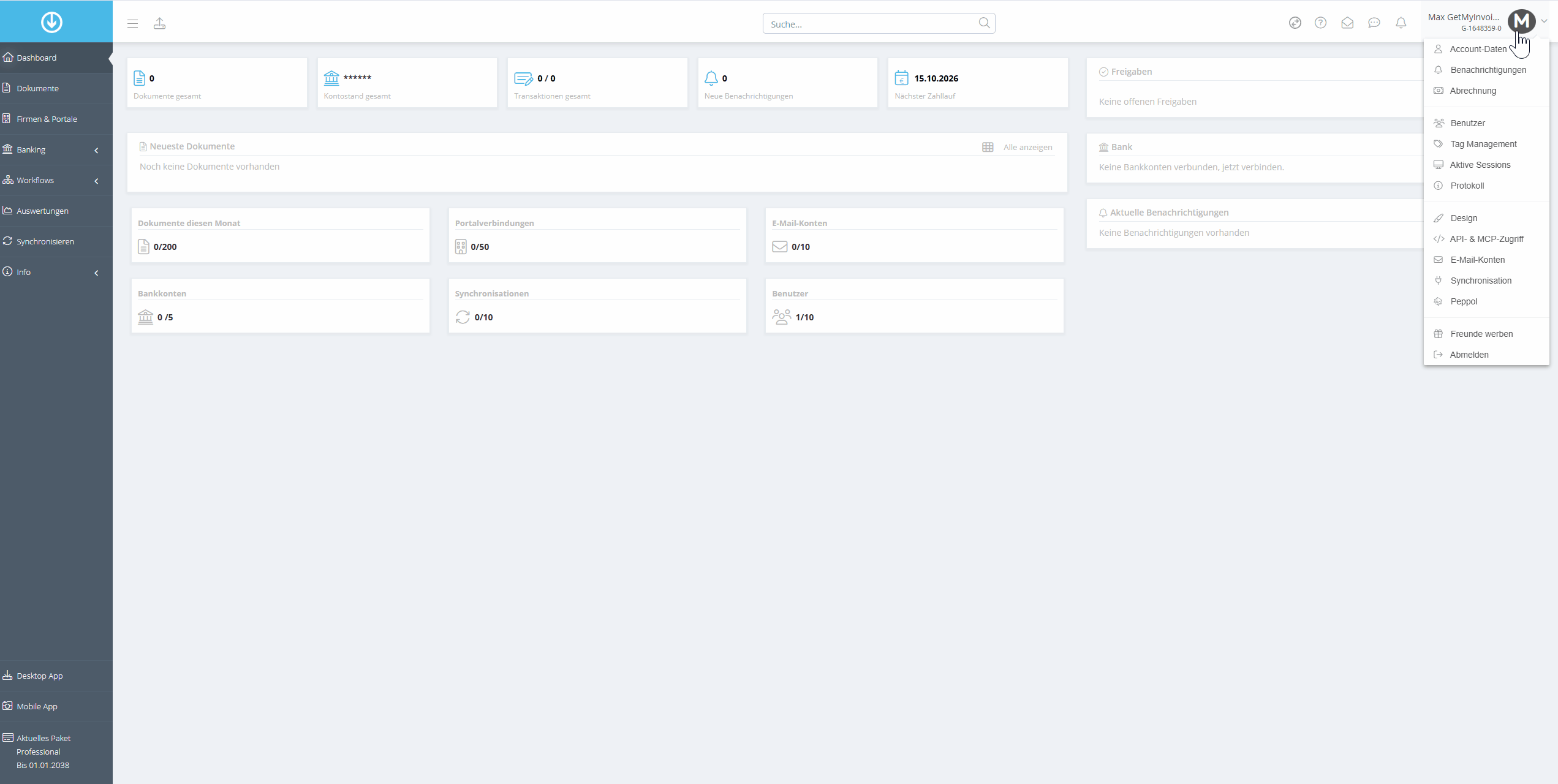This screenshot has width=1558, height=784.
Task: Open Desktop App link
Action: [x=56, y=676]
